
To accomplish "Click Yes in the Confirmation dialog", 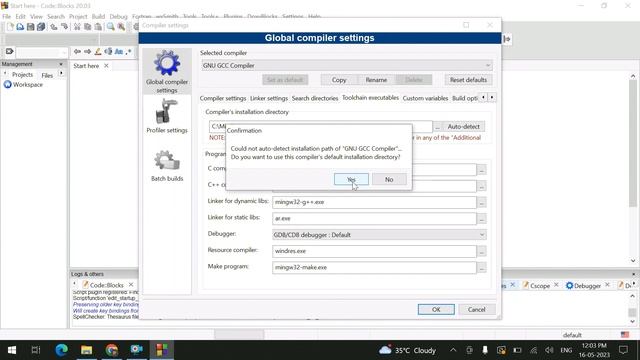I will point(351,179).
